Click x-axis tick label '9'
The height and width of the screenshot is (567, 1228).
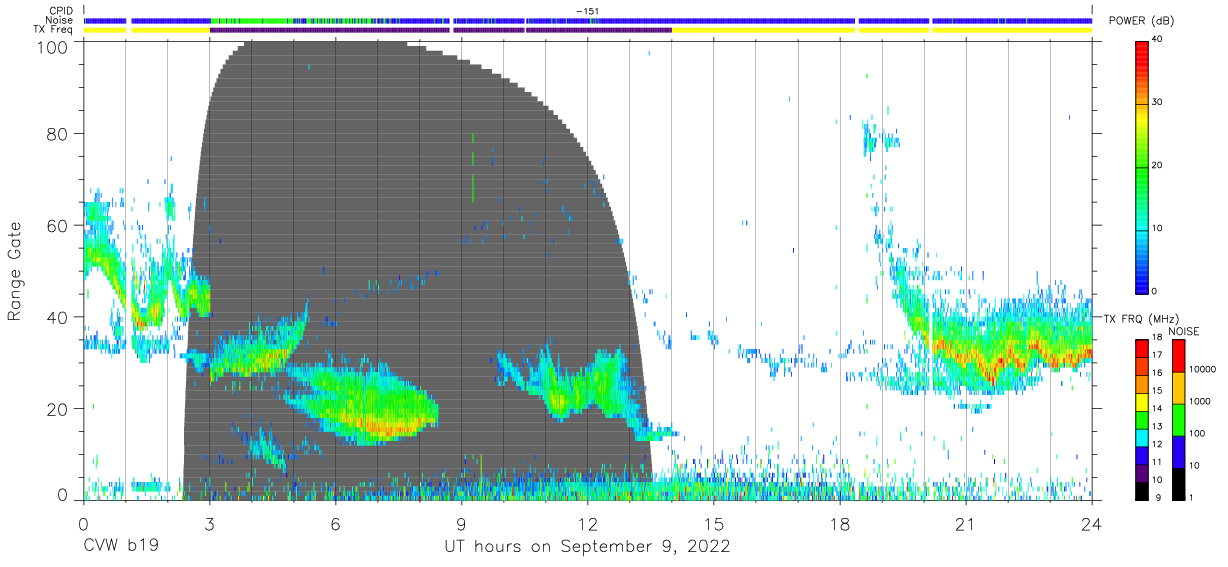pyautogui.click(x=462, y=523)
